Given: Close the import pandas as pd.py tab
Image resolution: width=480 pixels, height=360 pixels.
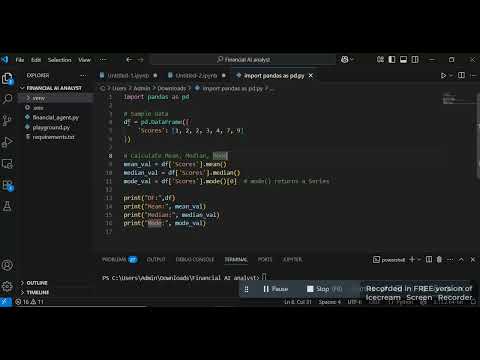Looking at the screenshot, I should tap(311, 76).
